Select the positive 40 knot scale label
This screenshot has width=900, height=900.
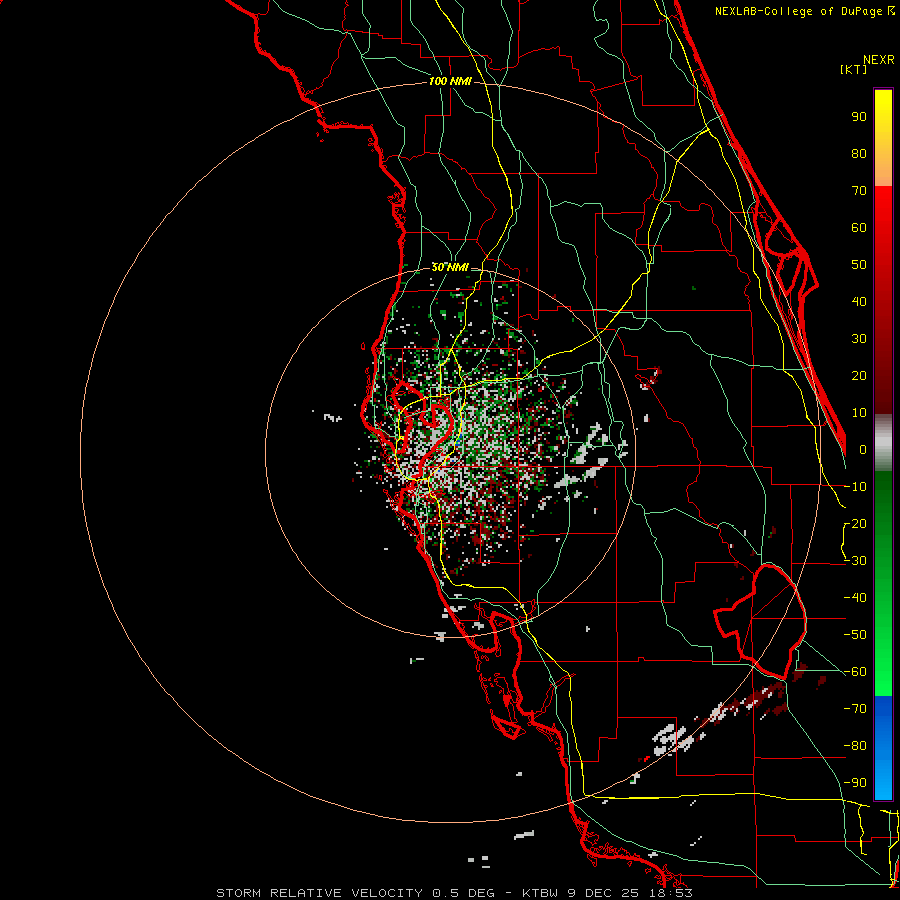click(x=859, y=302)
